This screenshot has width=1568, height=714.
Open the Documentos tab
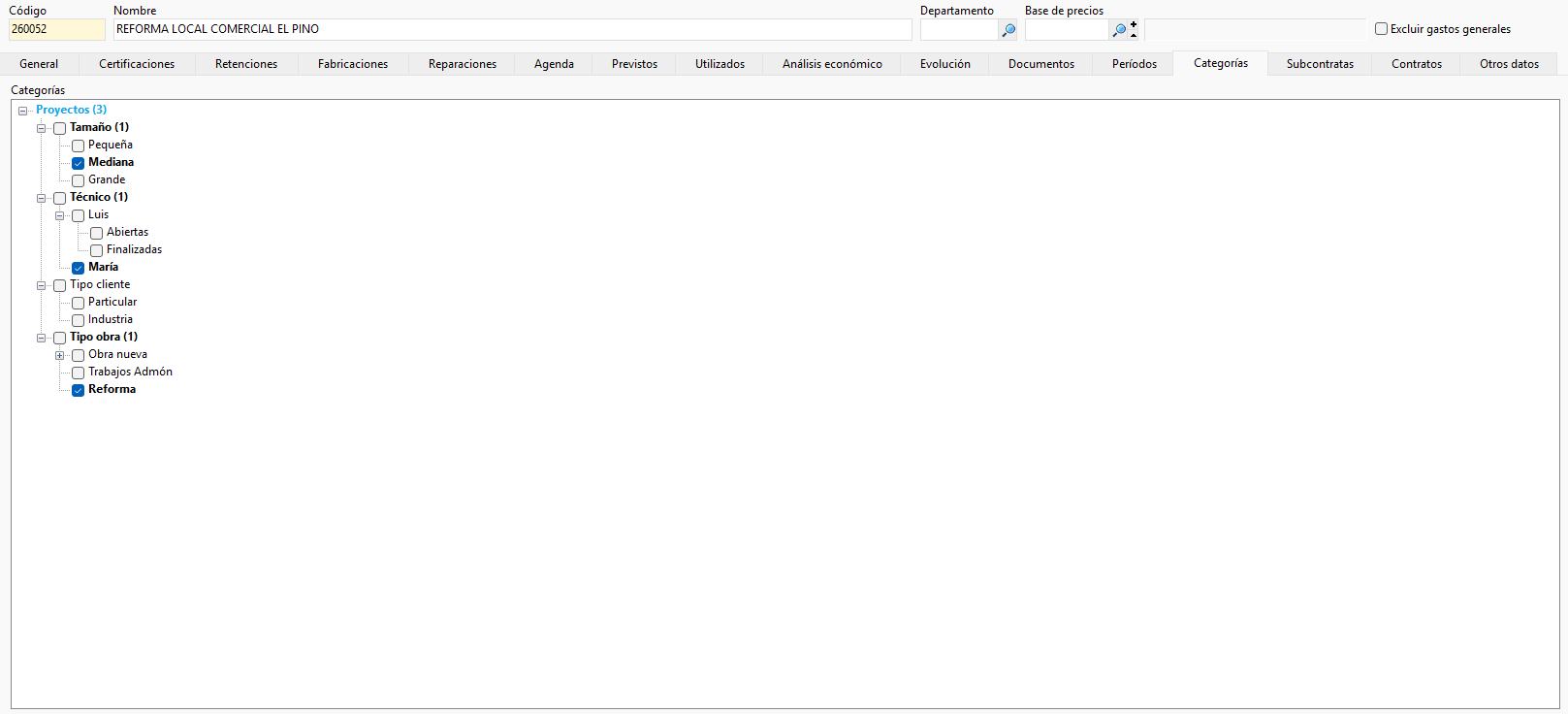[x=1040, y=64]
